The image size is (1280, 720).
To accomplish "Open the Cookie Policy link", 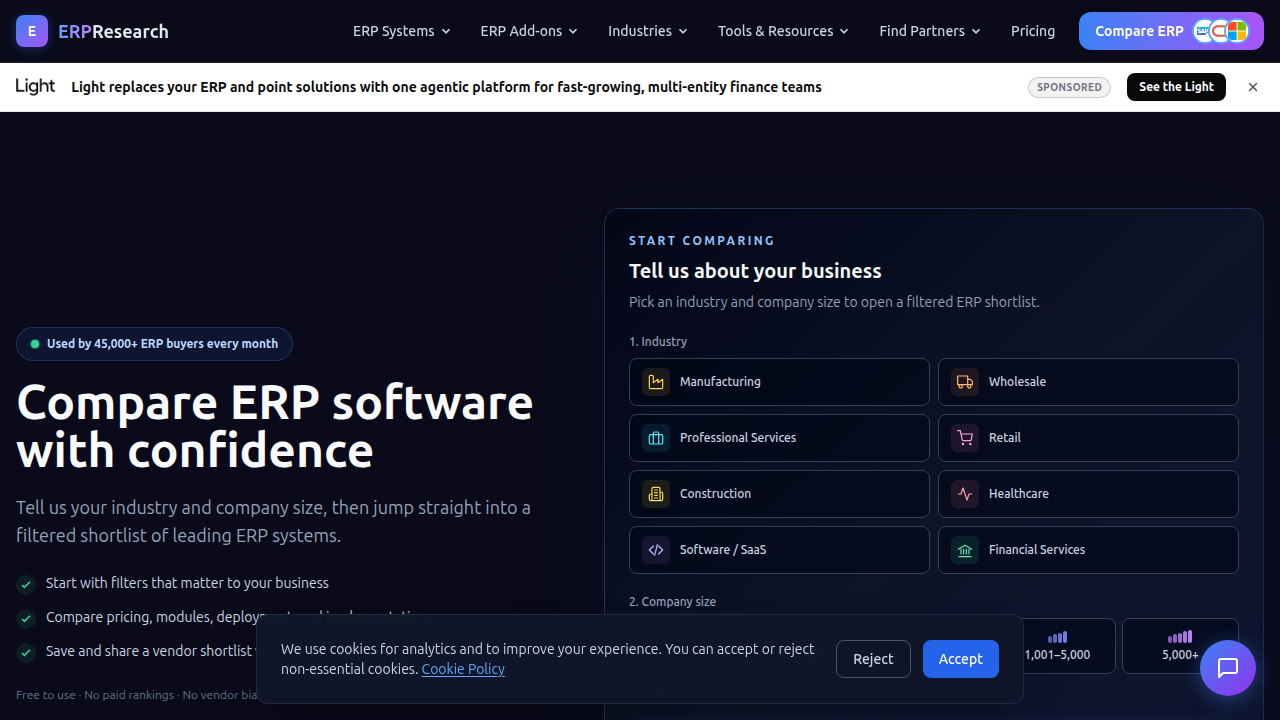I will [463, 669].
